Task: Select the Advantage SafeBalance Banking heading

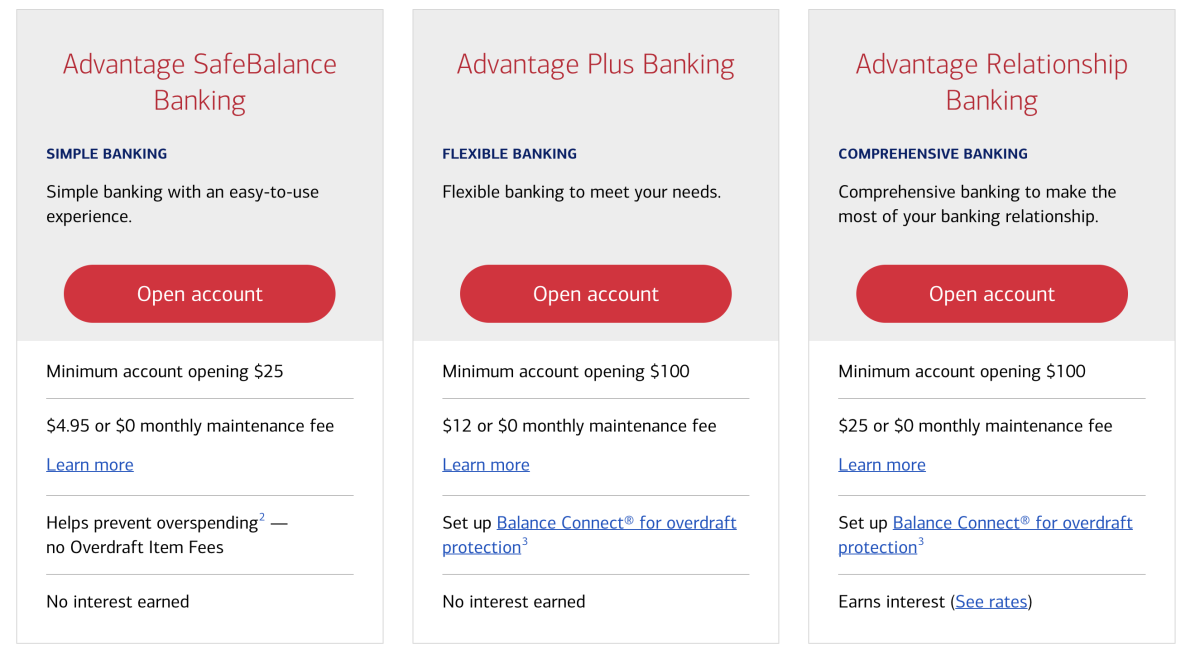Action: tap(200, 82)
